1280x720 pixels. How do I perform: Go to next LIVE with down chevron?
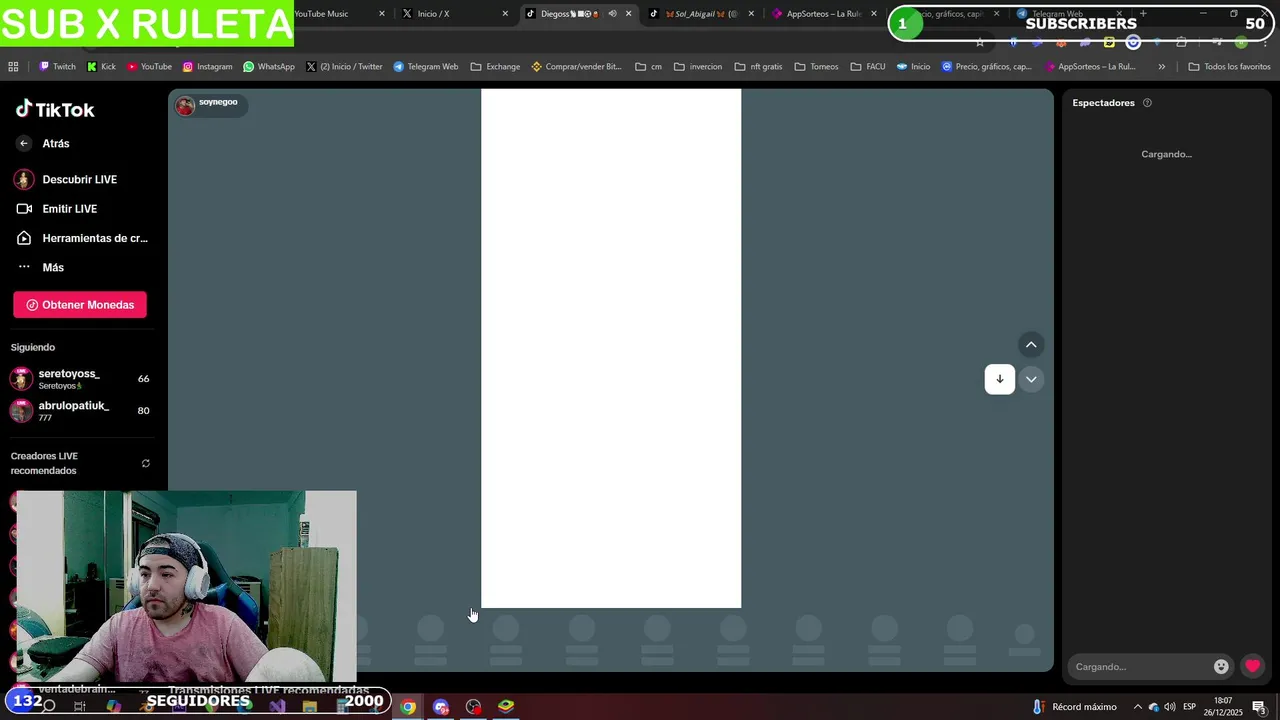coord(1031,379)
